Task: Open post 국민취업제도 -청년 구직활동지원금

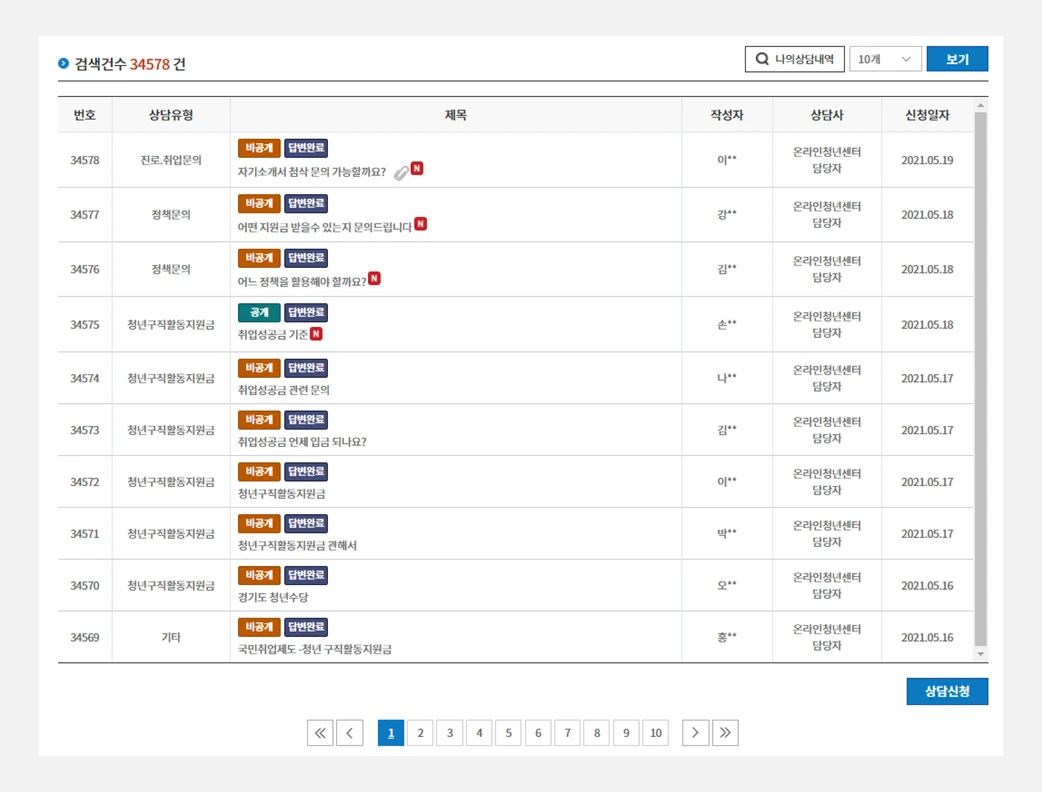Action: tap(315, 649)
